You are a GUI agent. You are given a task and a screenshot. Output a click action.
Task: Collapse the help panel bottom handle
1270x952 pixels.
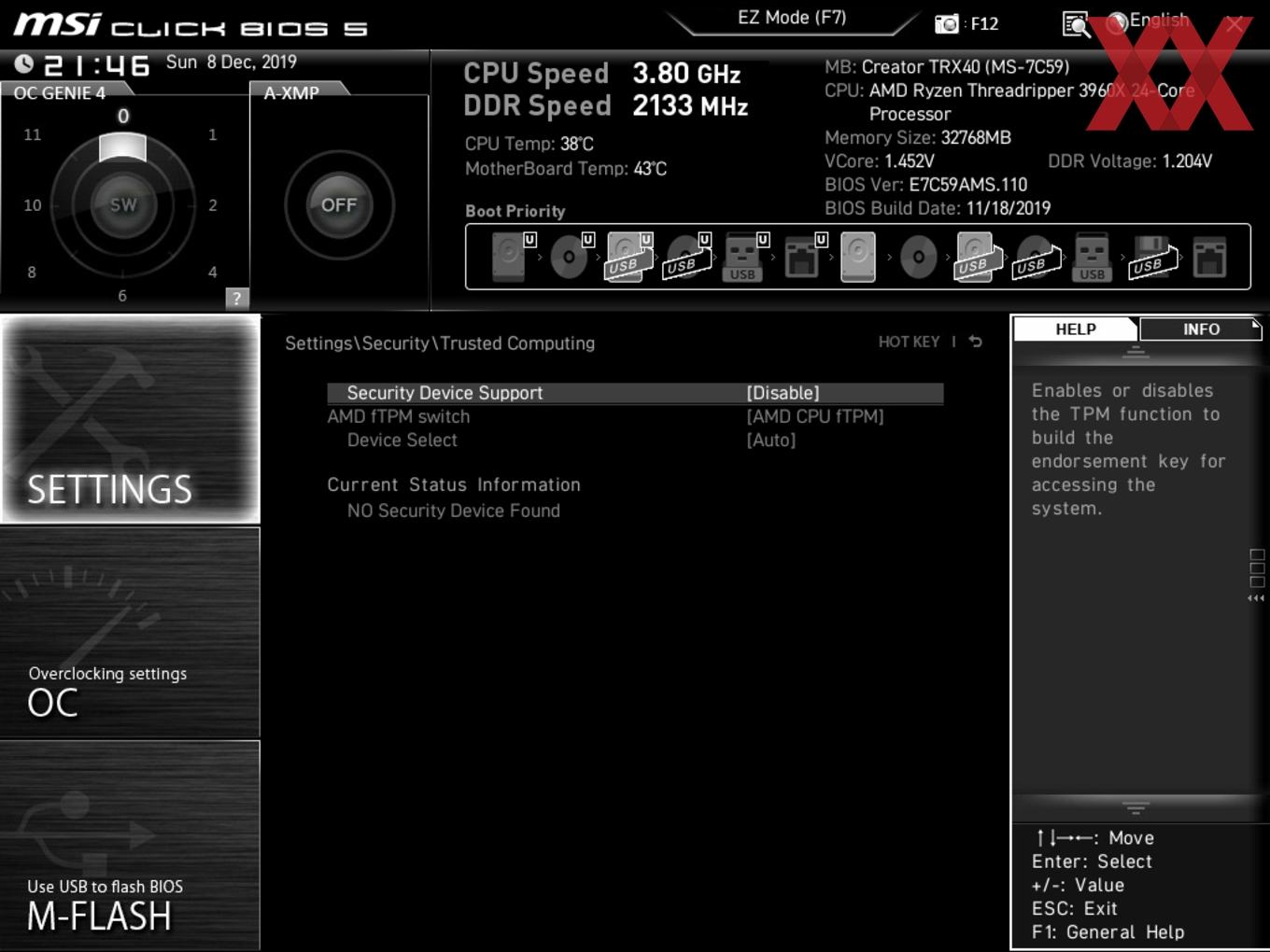pyautogui.click(x=1136, y=807)
